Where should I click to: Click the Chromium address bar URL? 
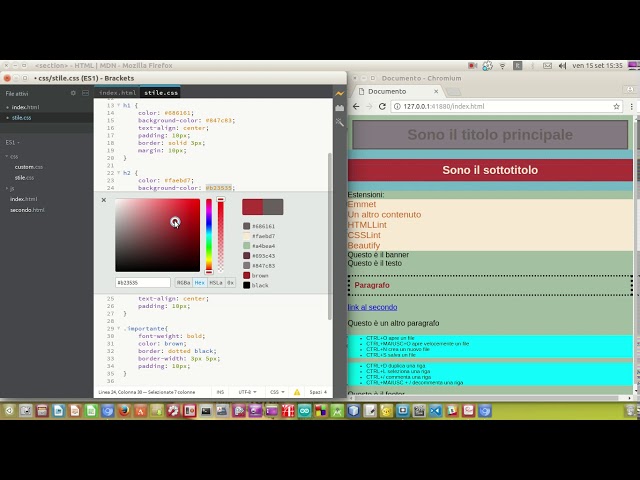pos(506,106)
